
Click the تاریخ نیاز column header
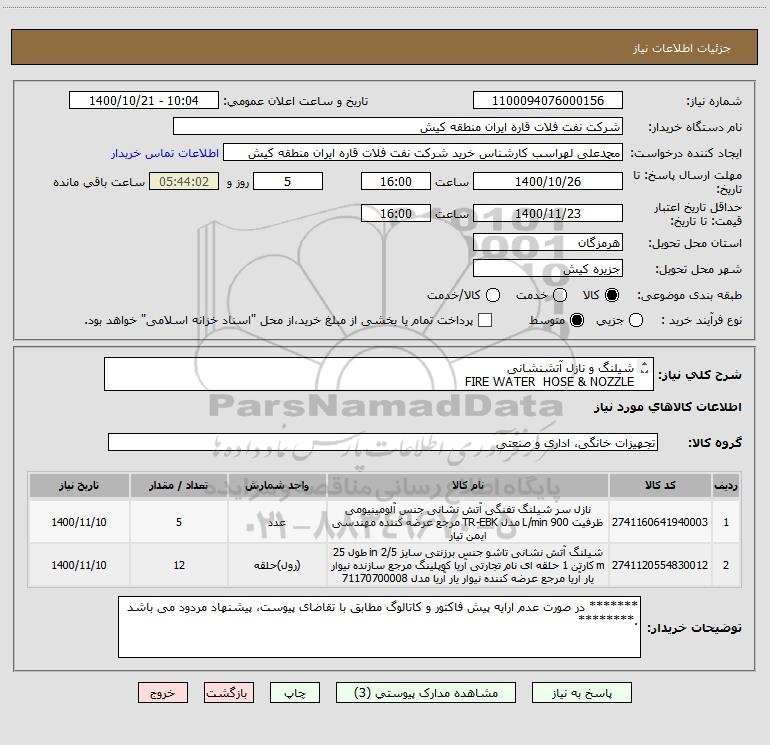point(79,485)
